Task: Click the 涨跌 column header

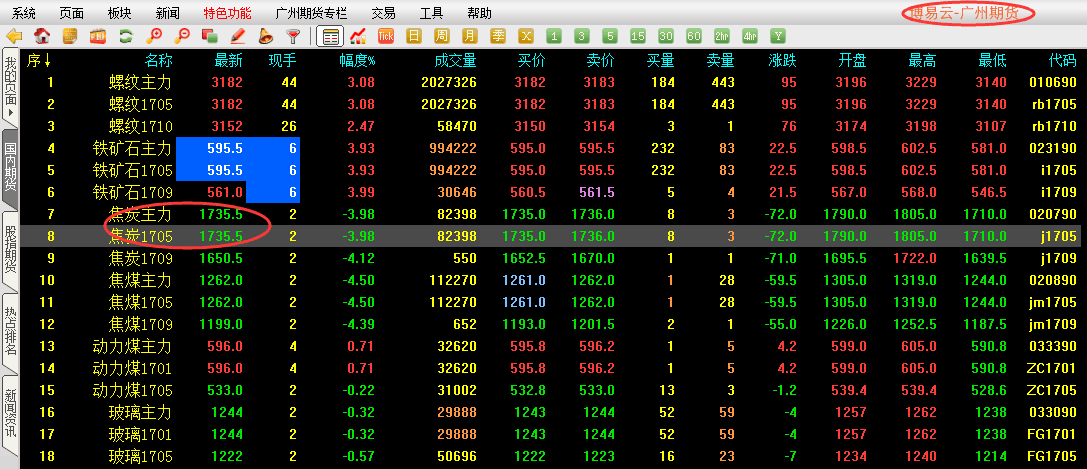Action: pos(781,61)
